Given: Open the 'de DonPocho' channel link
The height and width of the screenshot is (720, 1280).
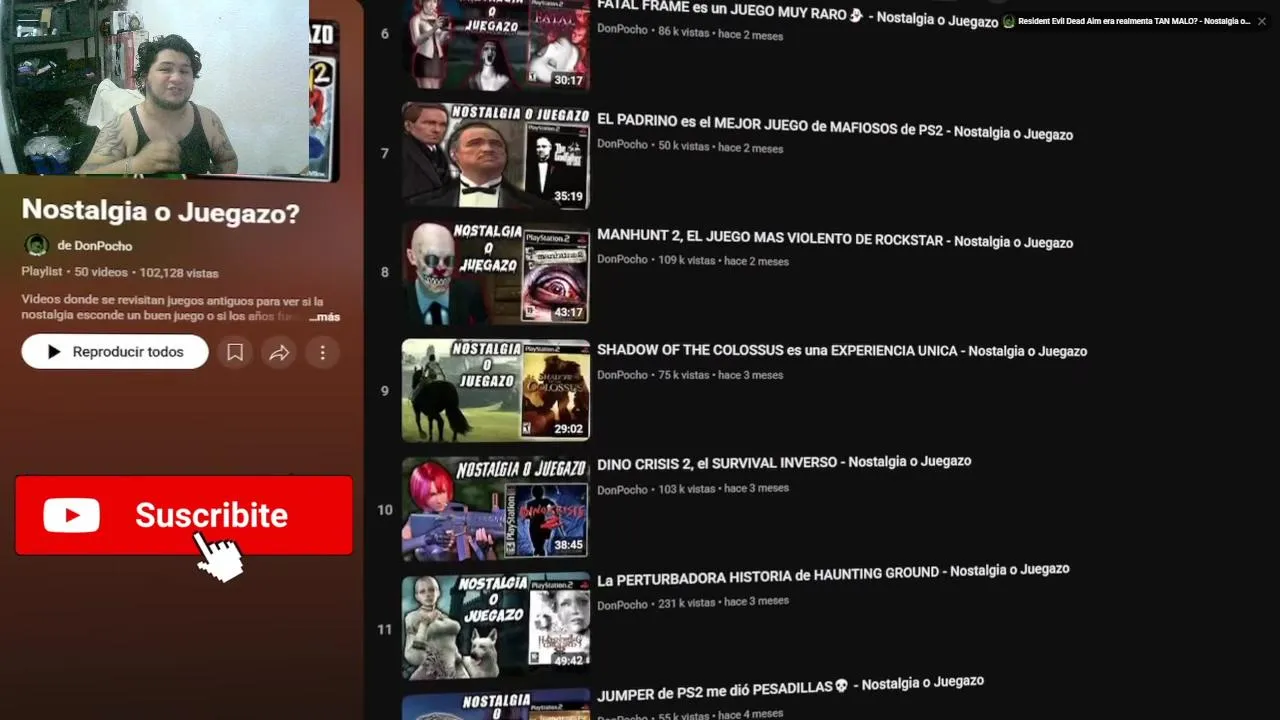Looking at the screenshot, I should [95, 246].
